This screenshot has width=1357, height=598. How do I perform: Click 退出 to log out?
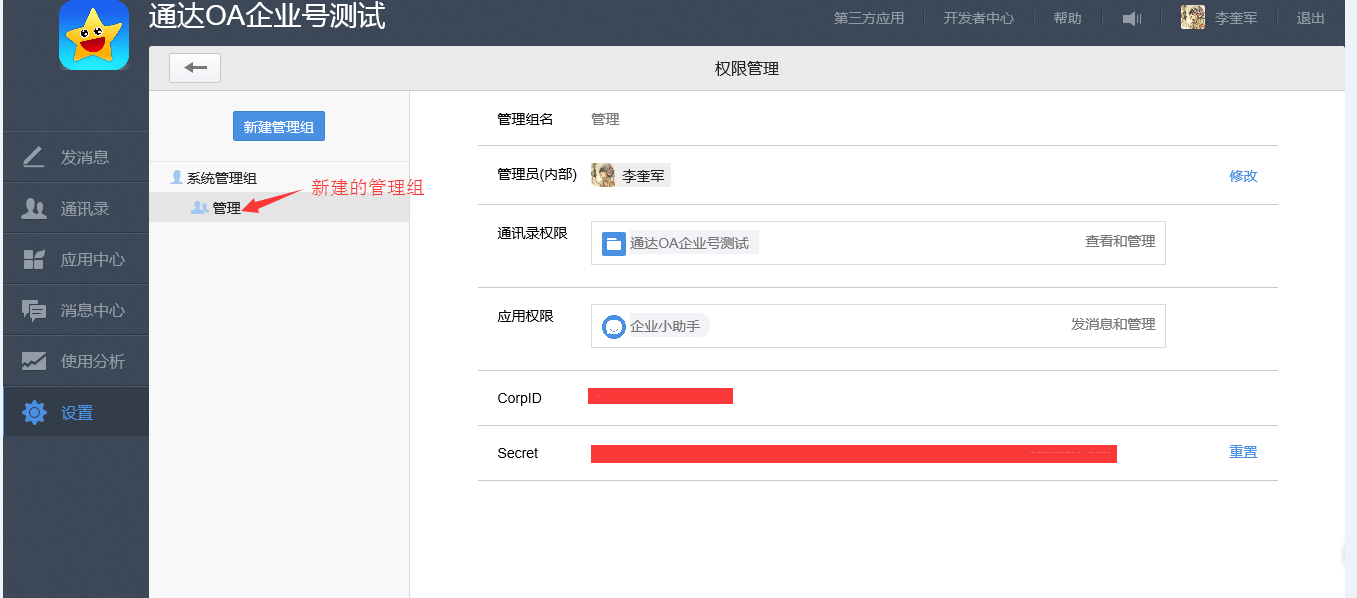pyautogui.click(x=1310, y=18)
